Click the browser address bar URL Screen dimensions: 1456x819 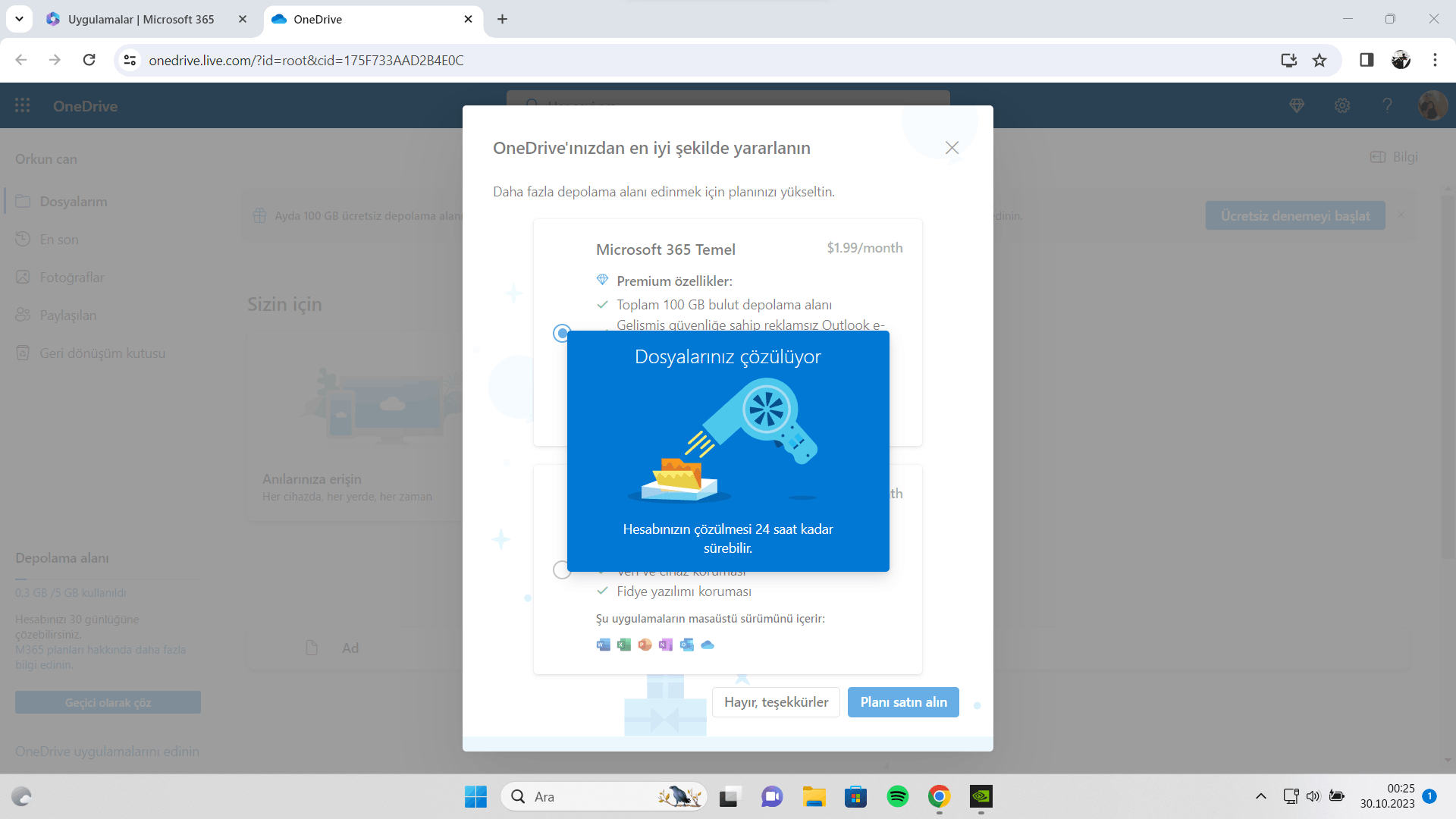(x=306, y=60)
